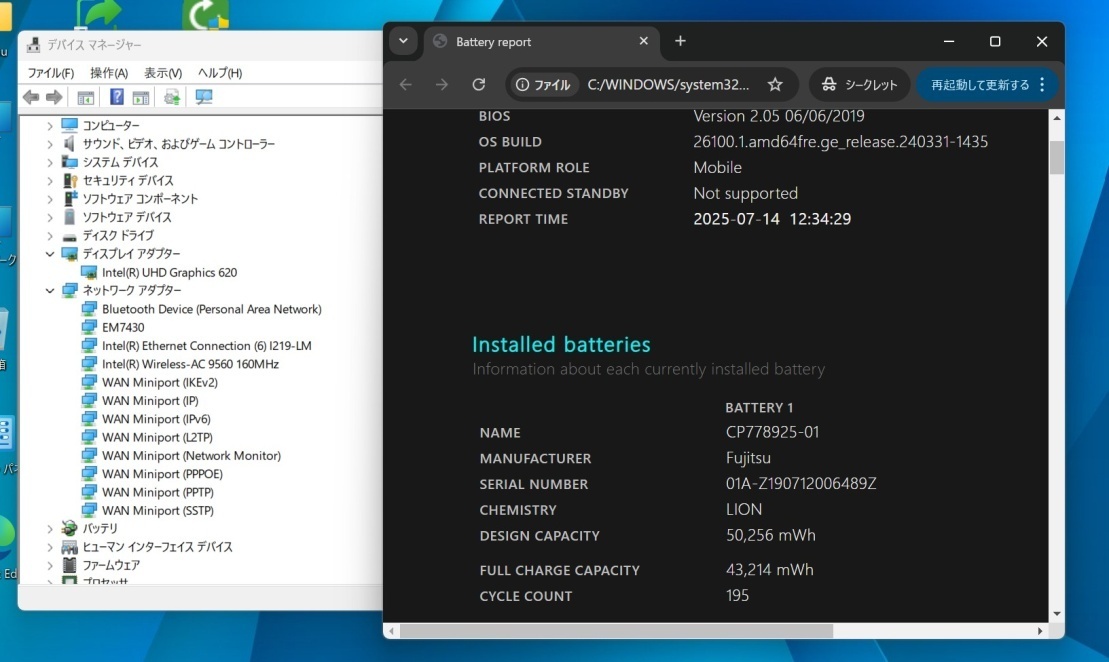
Task: Click the Installed batteries heading
Action: click(561, 344)
